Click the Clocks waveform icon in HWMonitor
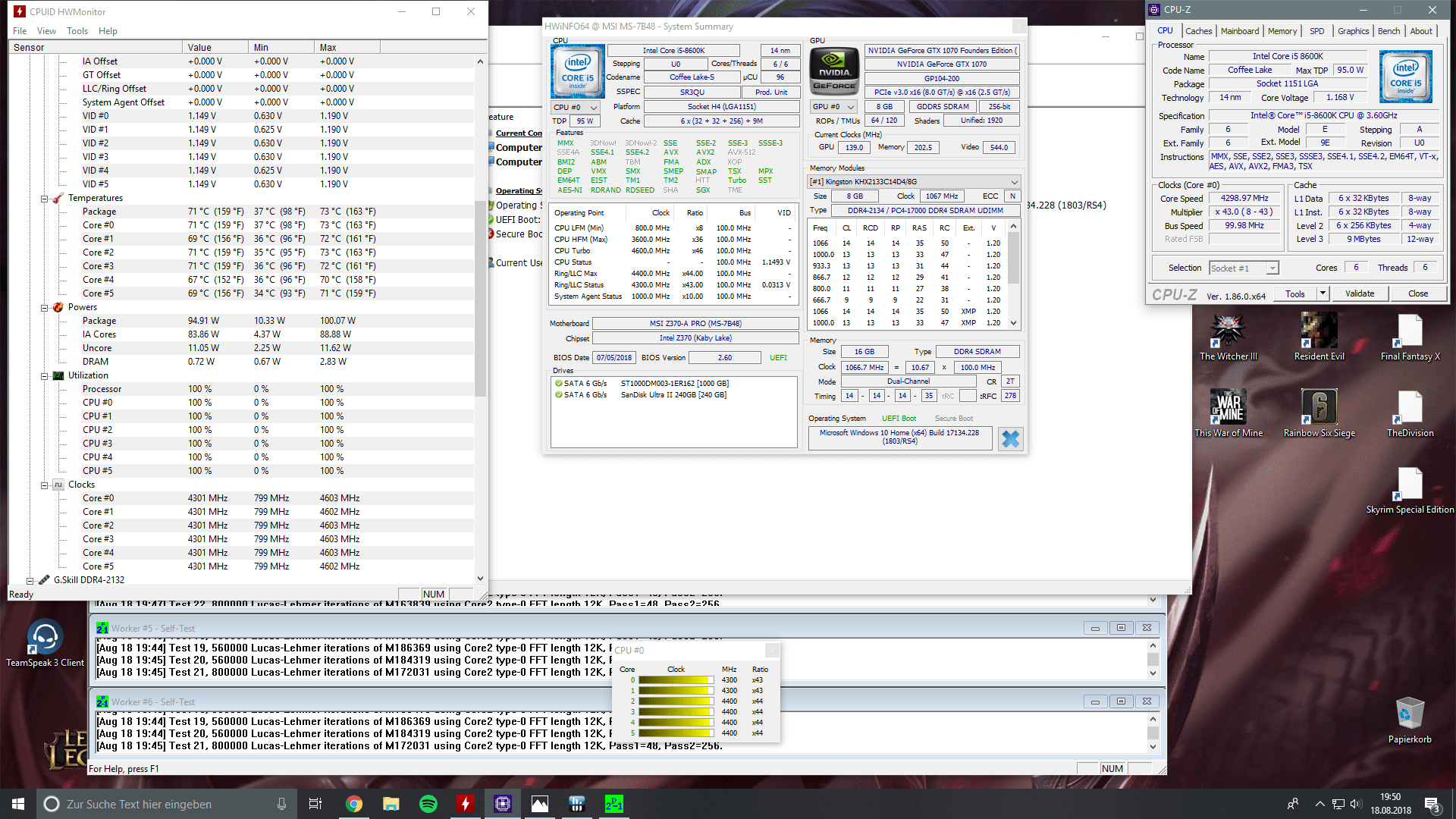Screen dimensions: 1456x819 58,485
